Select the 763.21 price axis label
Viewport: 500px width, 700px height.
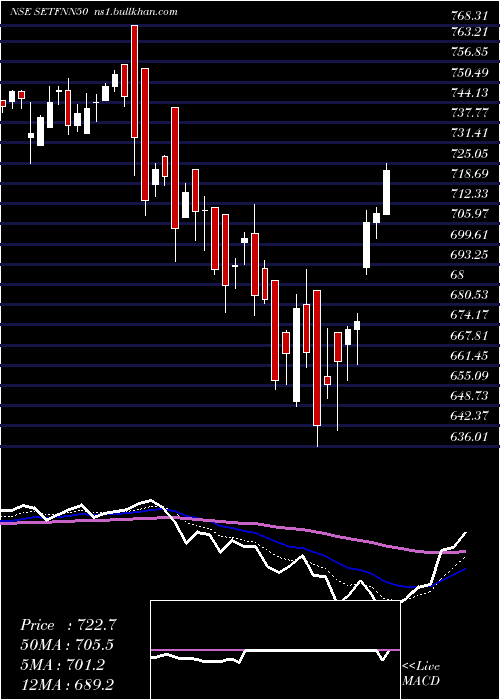tap(467, 32)
